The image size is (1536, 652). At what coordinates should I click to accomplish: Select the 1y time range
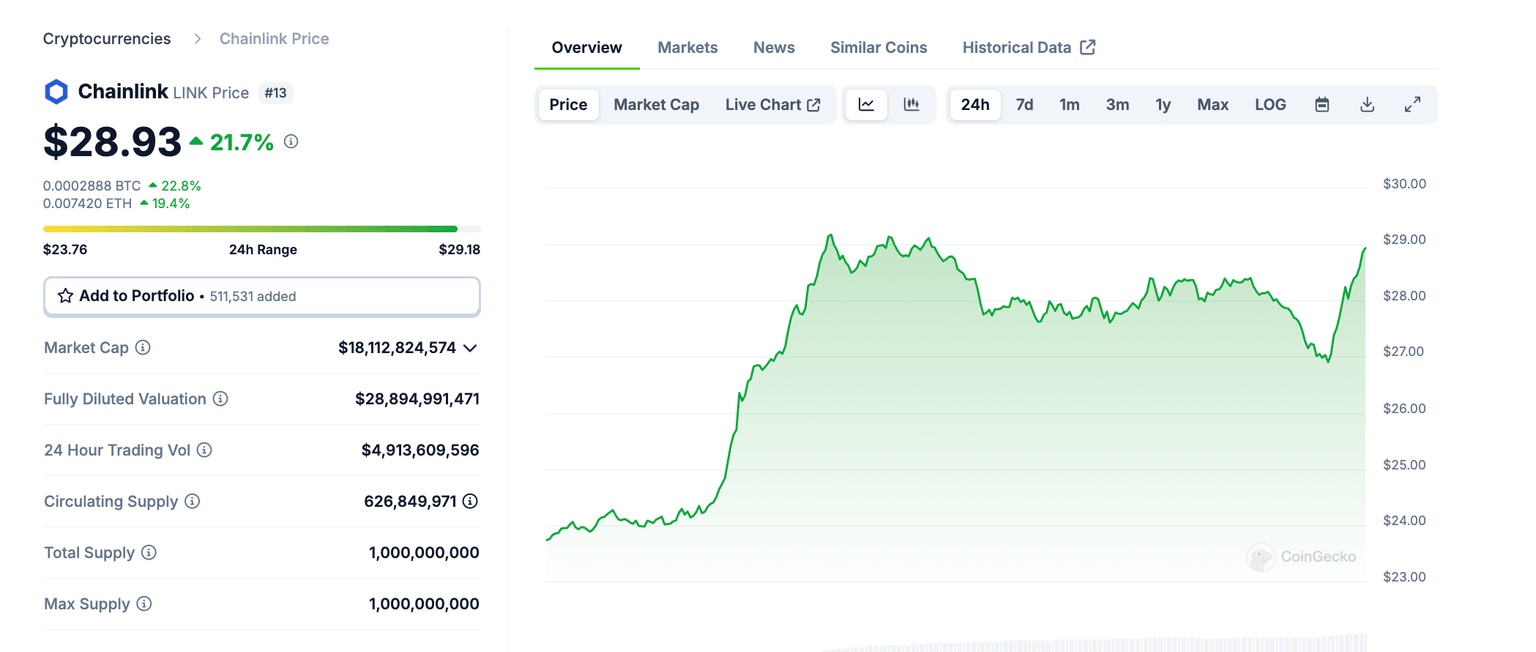tap(1163, 105)
